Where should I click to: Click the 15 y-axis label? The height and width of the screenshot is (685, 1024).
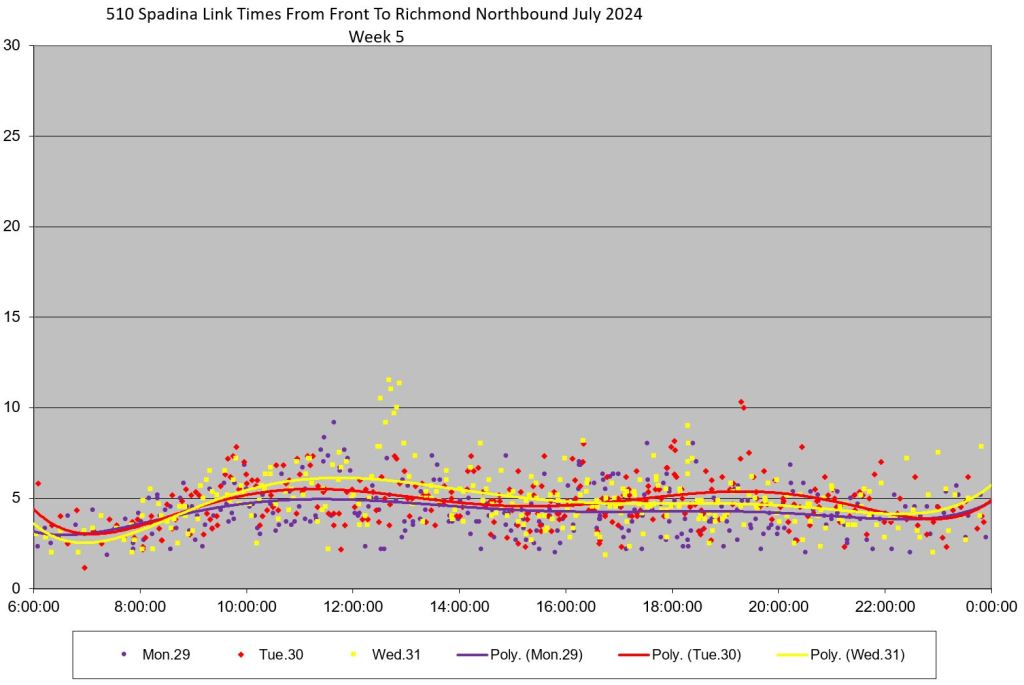(x=12, y=317)
